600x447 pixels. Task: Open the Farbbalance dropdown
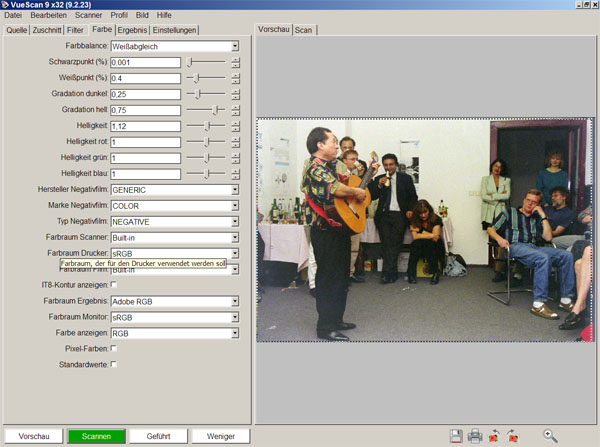tap(235, 46)
